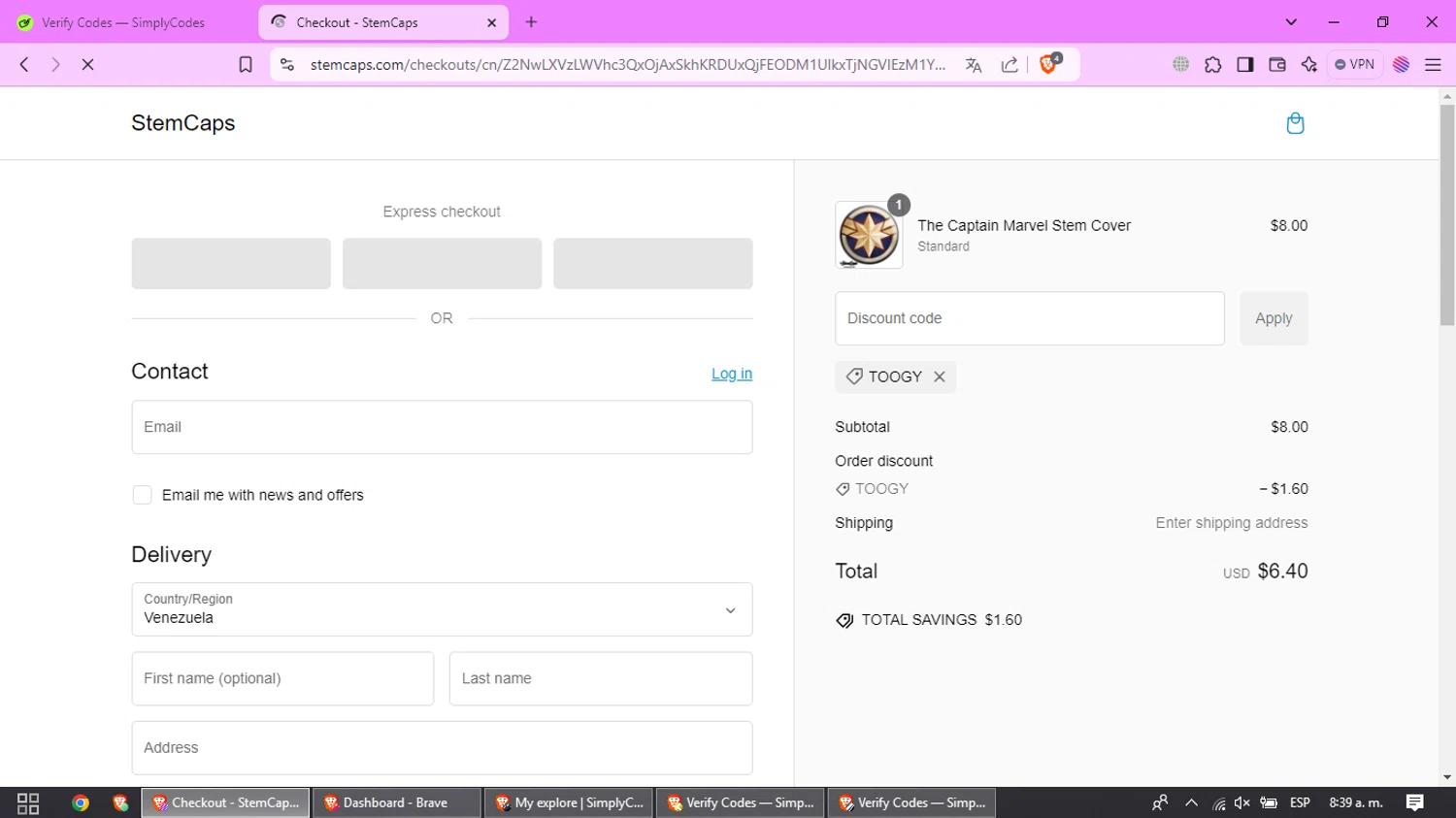Go back to previous page
The height and width of the screenshot is (818, 1456).
tap(24, 64)
